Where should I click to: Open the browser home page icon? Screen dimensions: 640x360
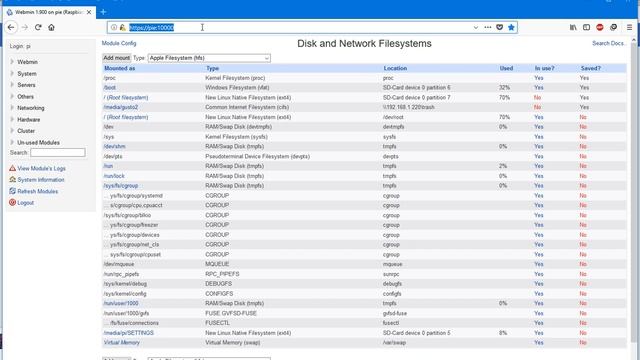tap(51, 27)
